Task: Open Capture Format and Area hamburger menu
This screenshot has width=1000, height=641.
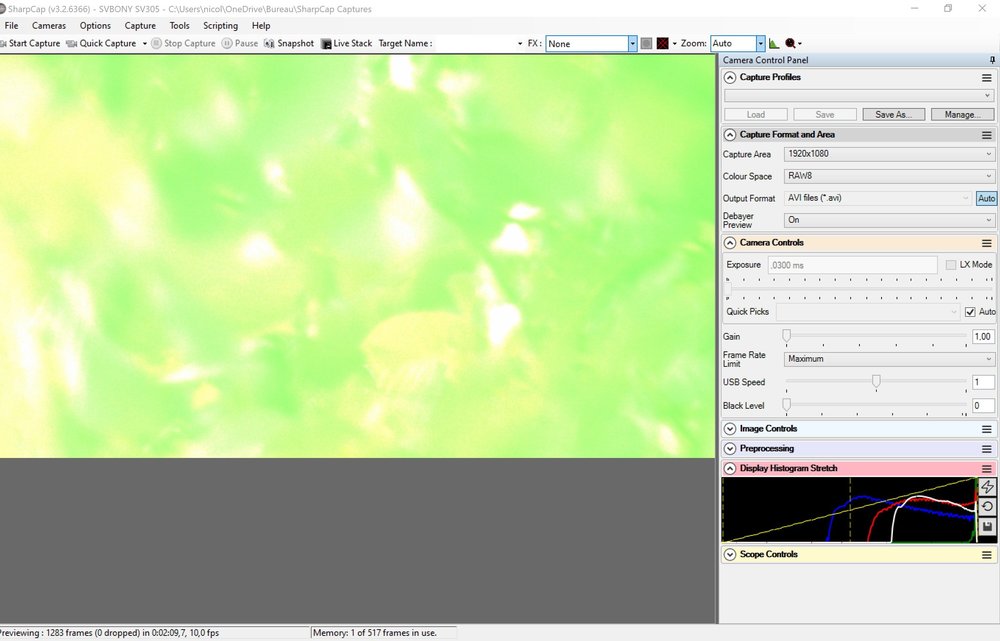Action: click(987, 135)
